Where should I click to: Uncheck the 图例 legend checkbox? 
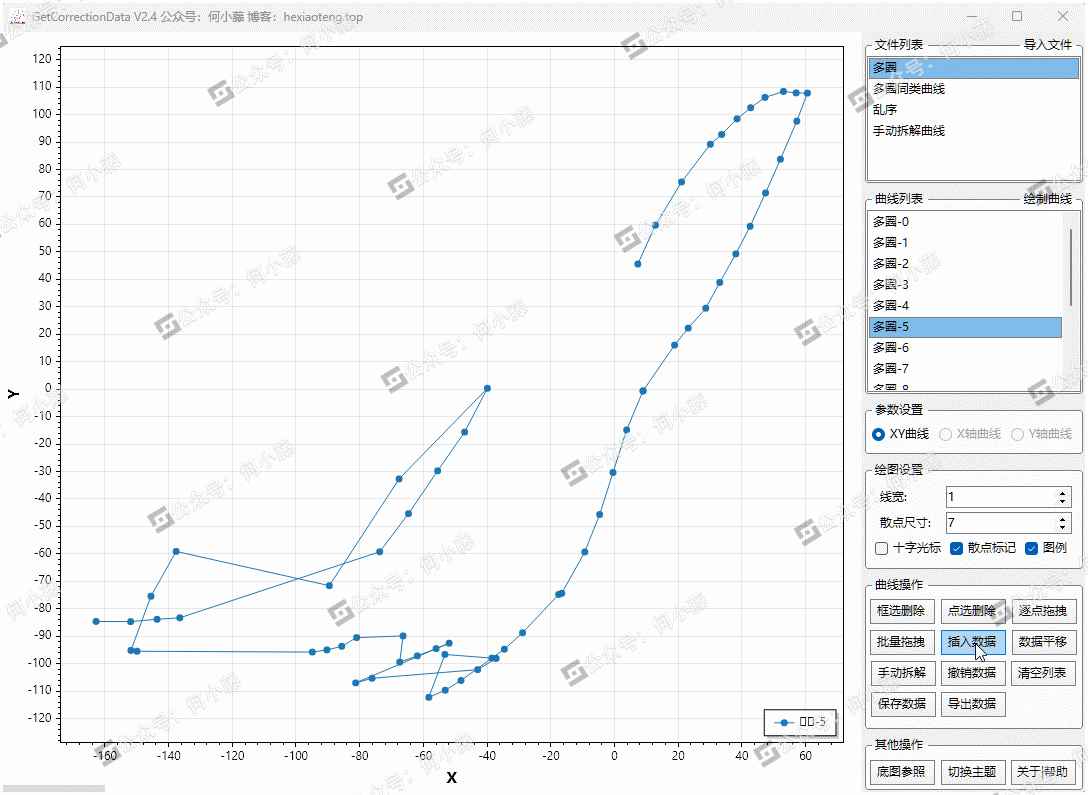[1032, 548]
